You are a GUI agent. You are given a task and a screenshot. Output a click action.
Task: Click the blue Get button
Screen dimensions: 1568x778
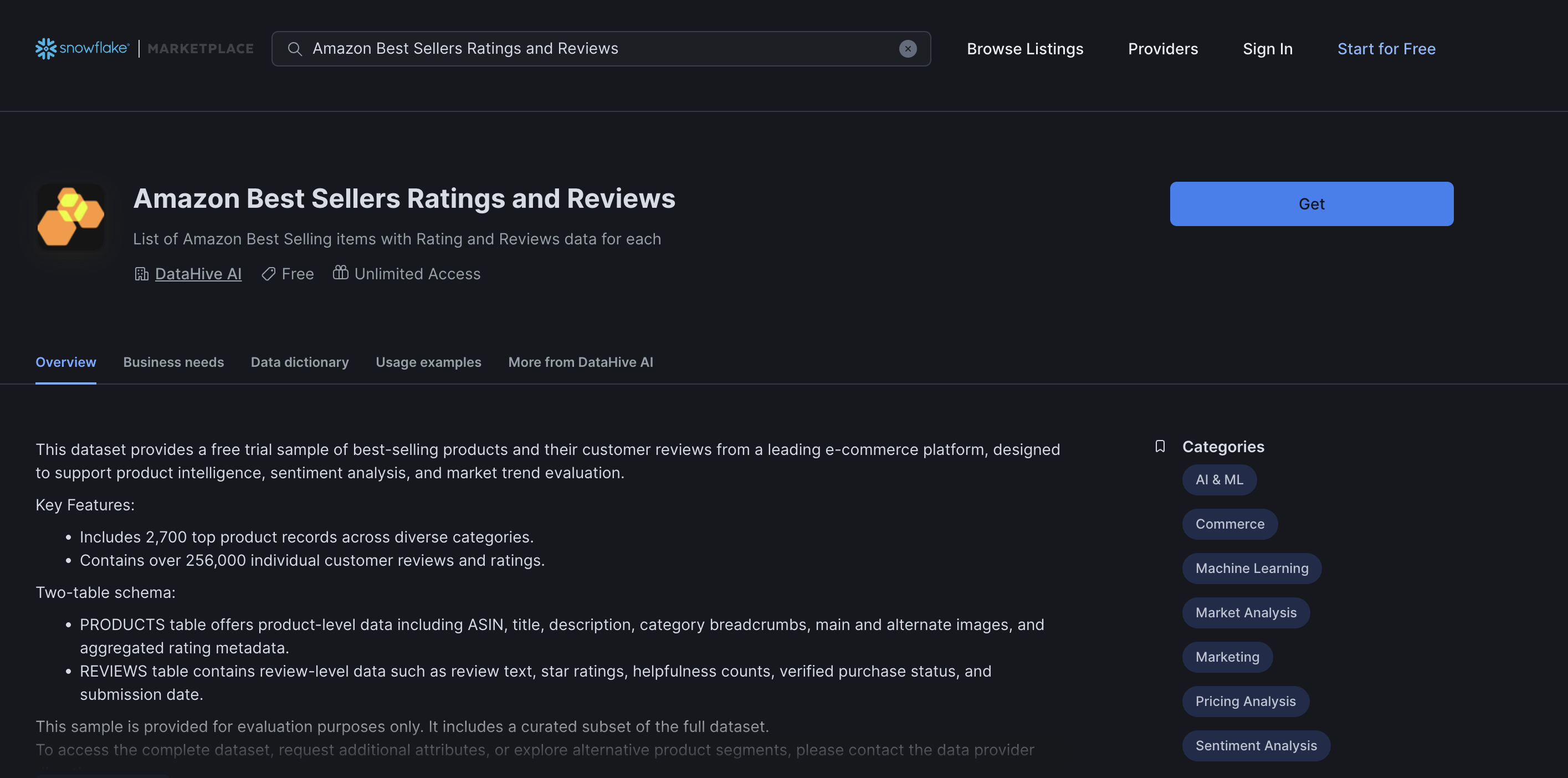tap(1311, 204)
